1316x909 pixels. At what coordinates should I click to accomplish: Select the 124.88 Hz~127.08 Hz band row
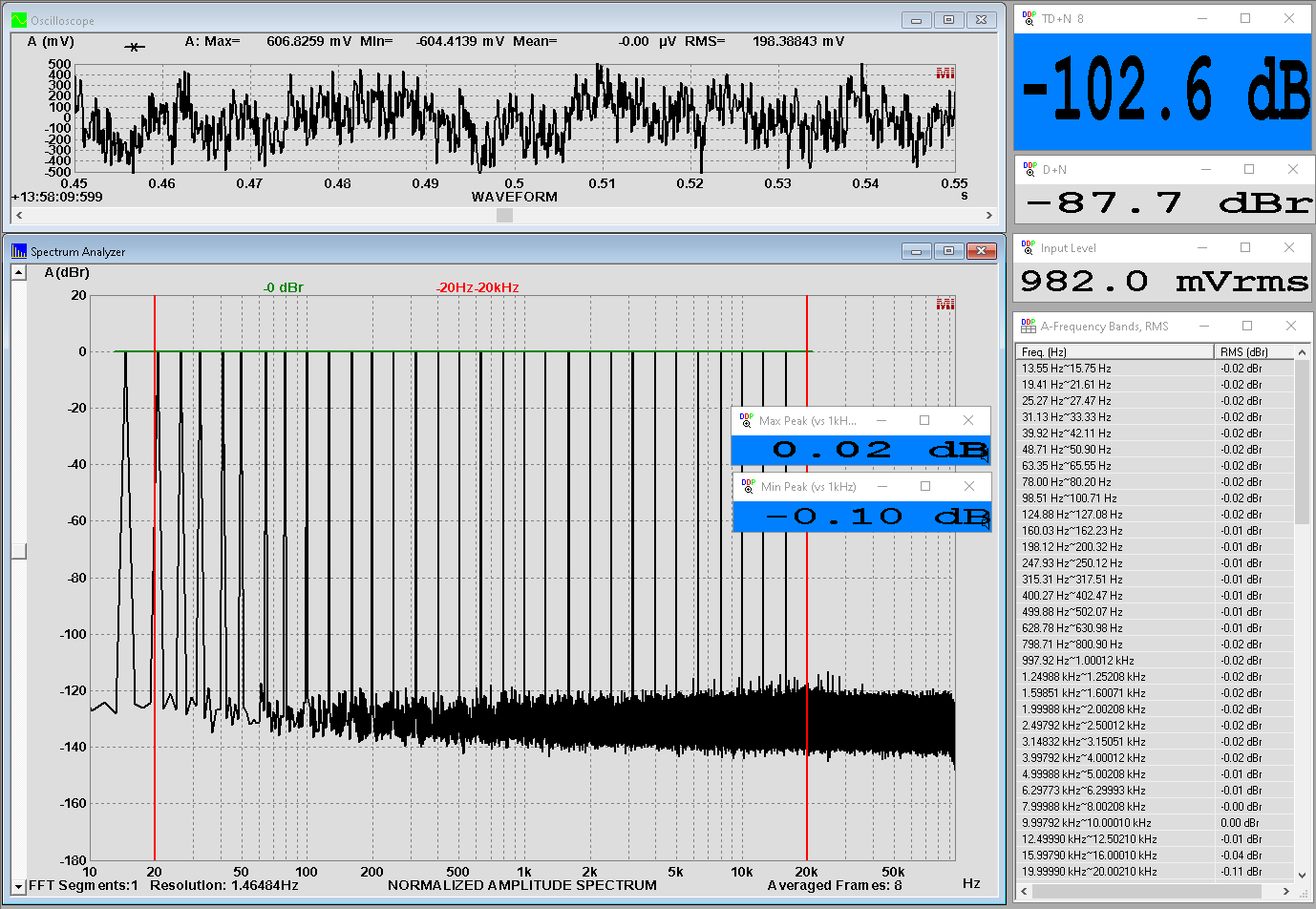[x=1156, y=515]
